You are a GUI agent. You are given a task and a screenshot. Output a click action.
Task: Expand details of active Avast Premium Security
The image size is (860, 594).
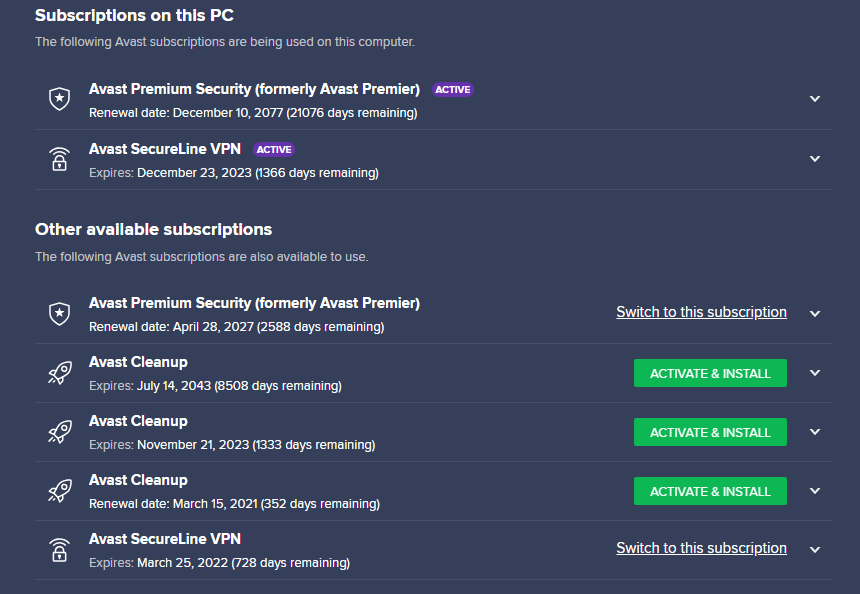coord(815,99)
